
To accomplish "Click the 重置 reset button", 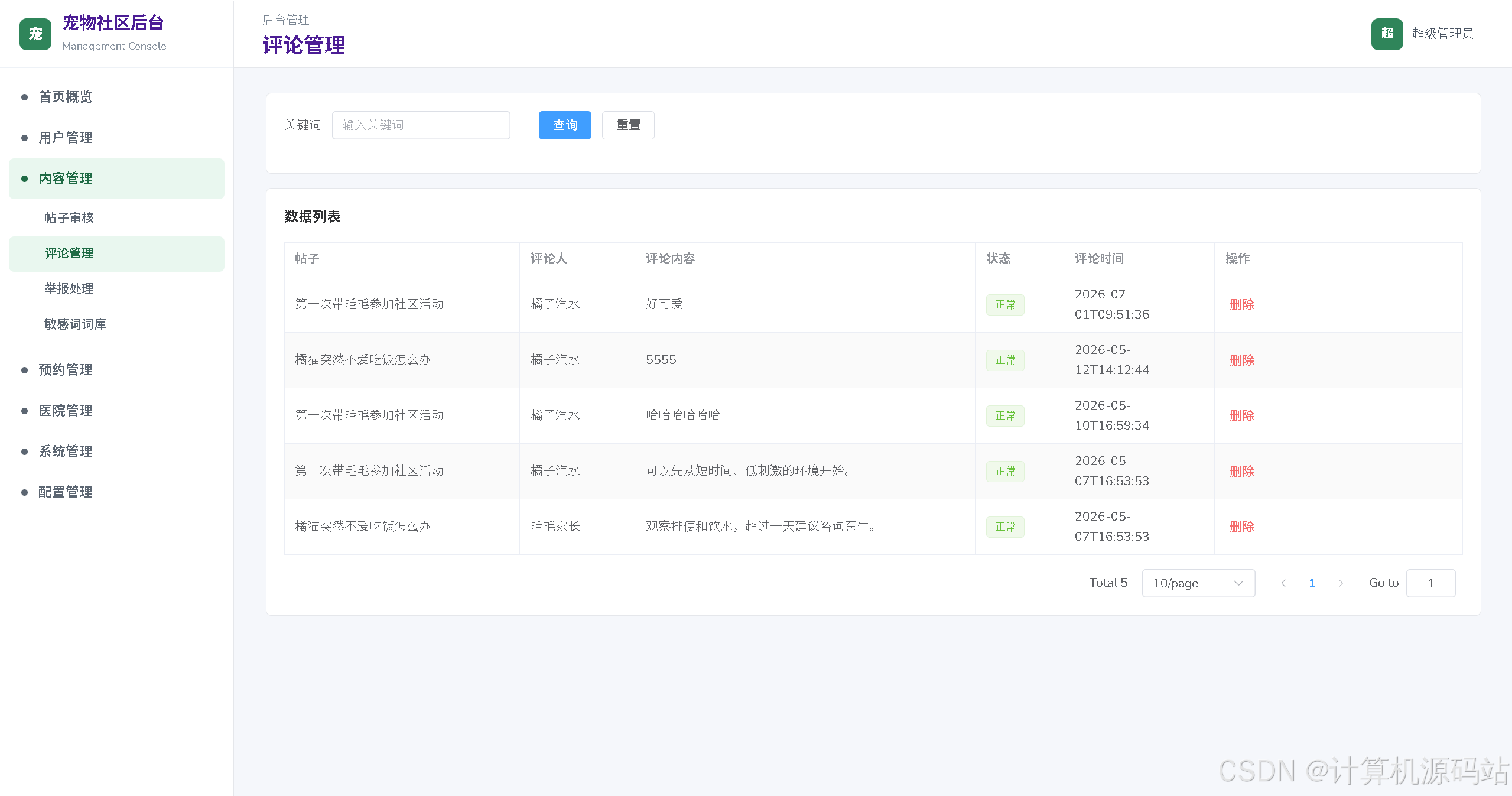I will pyautogui.click(x=628, y=125).
